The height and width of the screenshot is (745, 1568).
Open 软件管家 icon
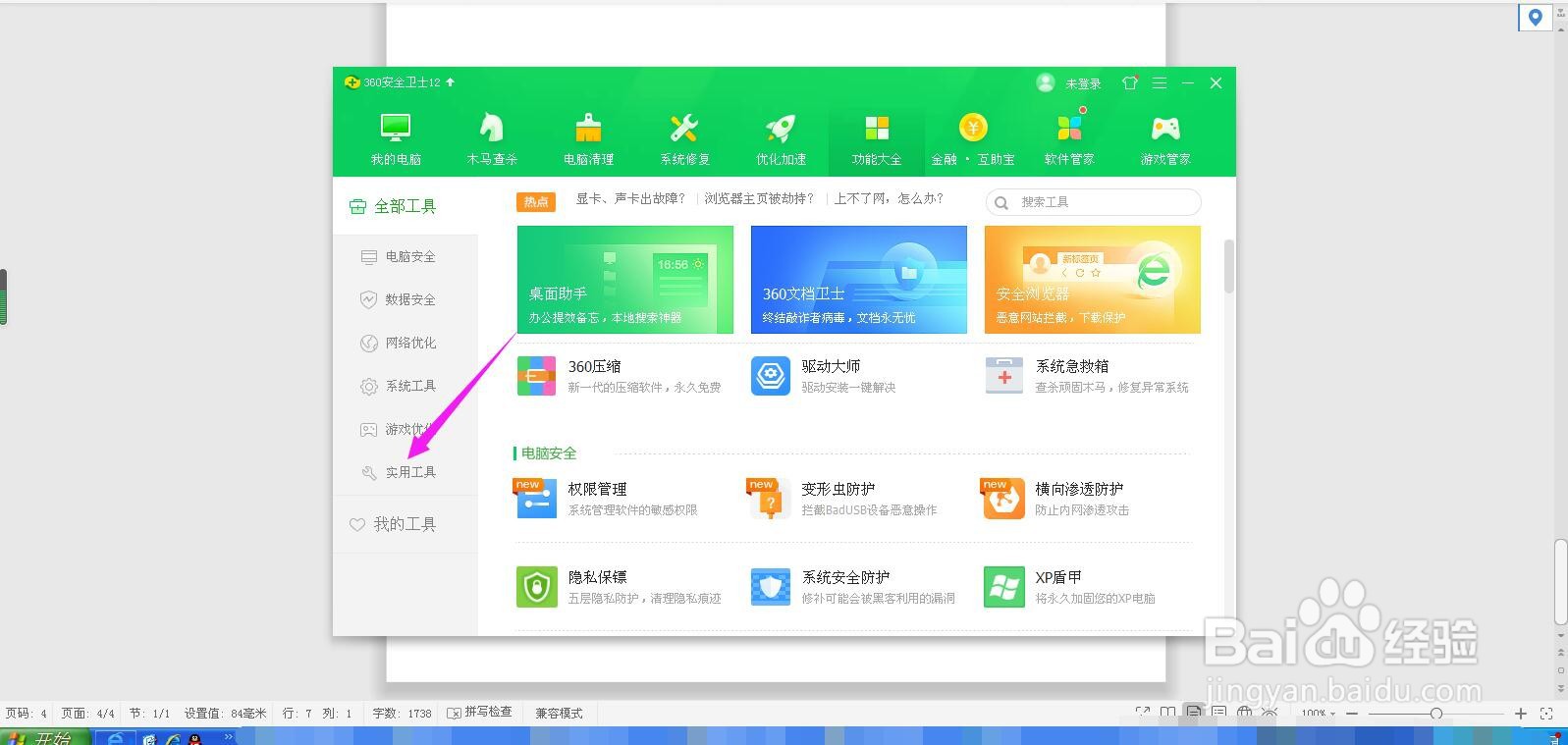click(x=1069, y=129)
